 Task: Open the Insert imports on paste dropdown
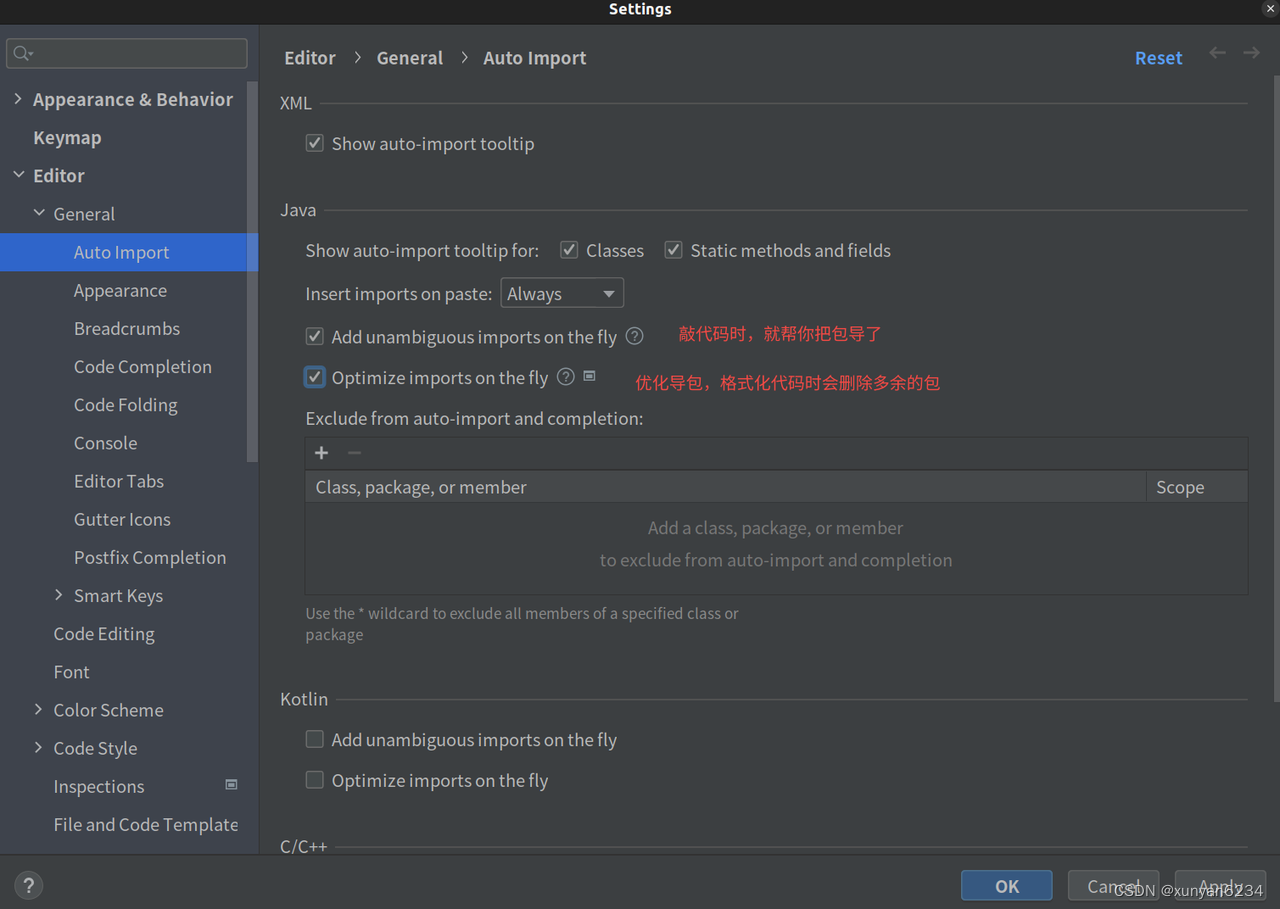[562, 293]
